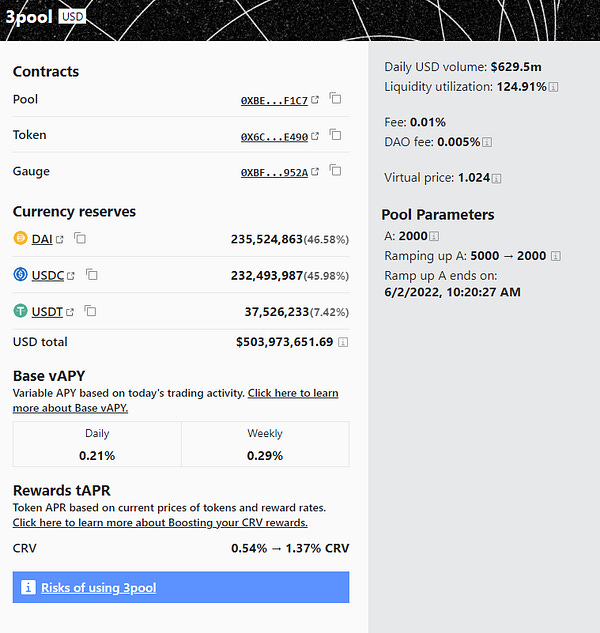
Task: Click Ramp up A end date 6/2/2022
Action: (452, 292)
